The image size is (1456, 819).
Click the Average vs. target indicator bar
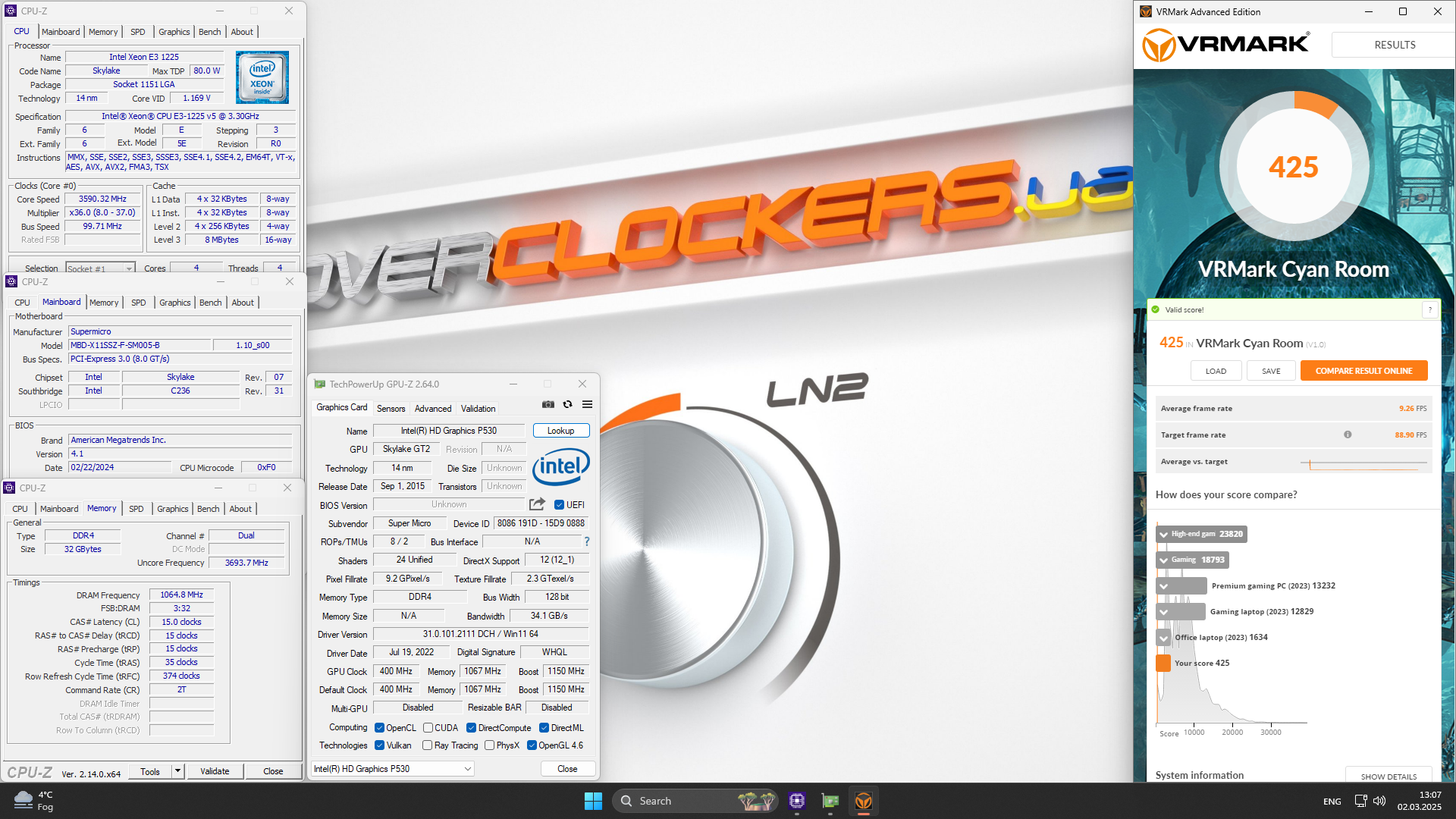(1363, 463)
